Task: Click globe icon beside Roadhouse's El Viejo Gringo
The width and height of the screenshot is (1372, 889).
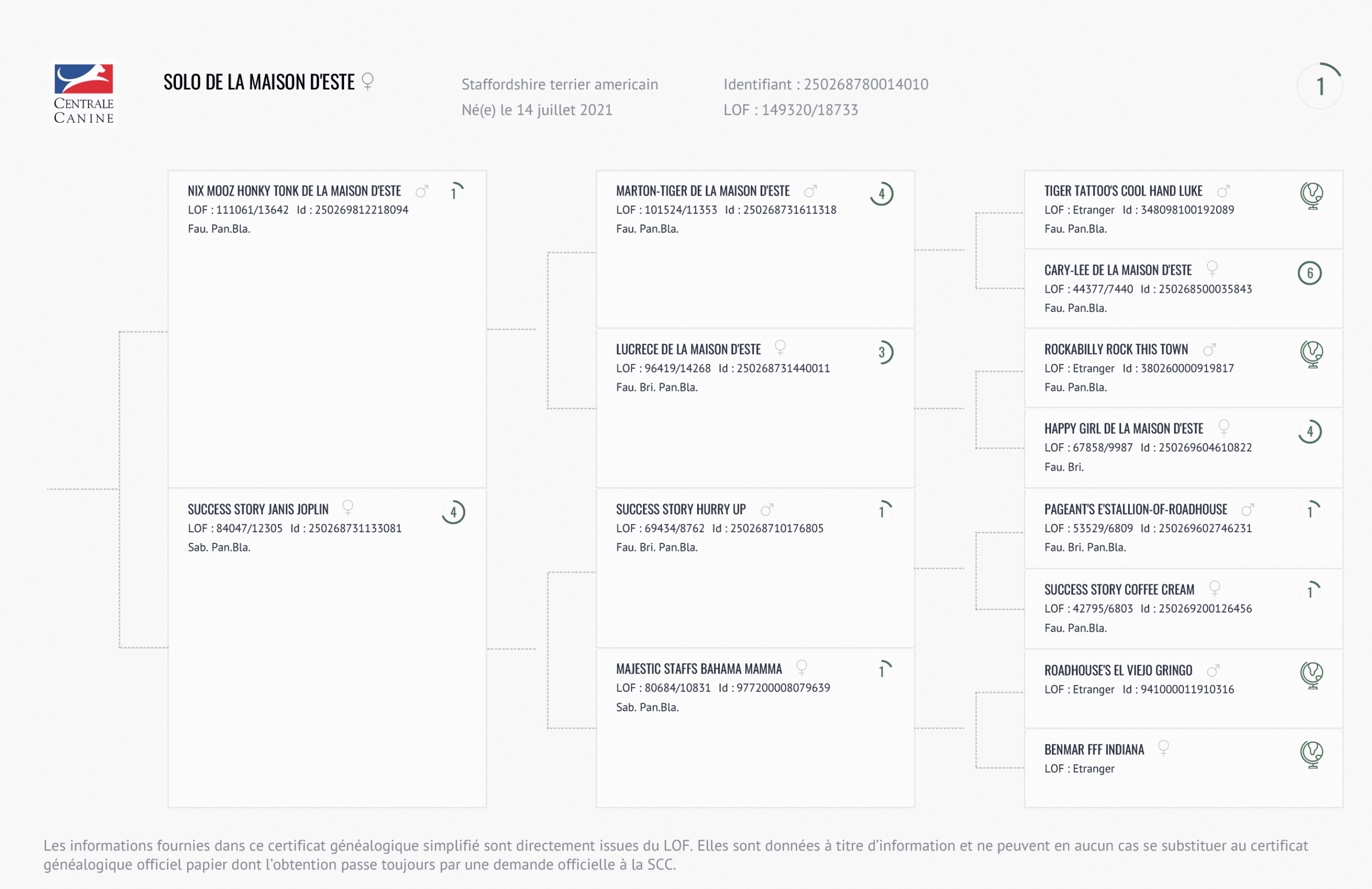Action: (1311, 674)
